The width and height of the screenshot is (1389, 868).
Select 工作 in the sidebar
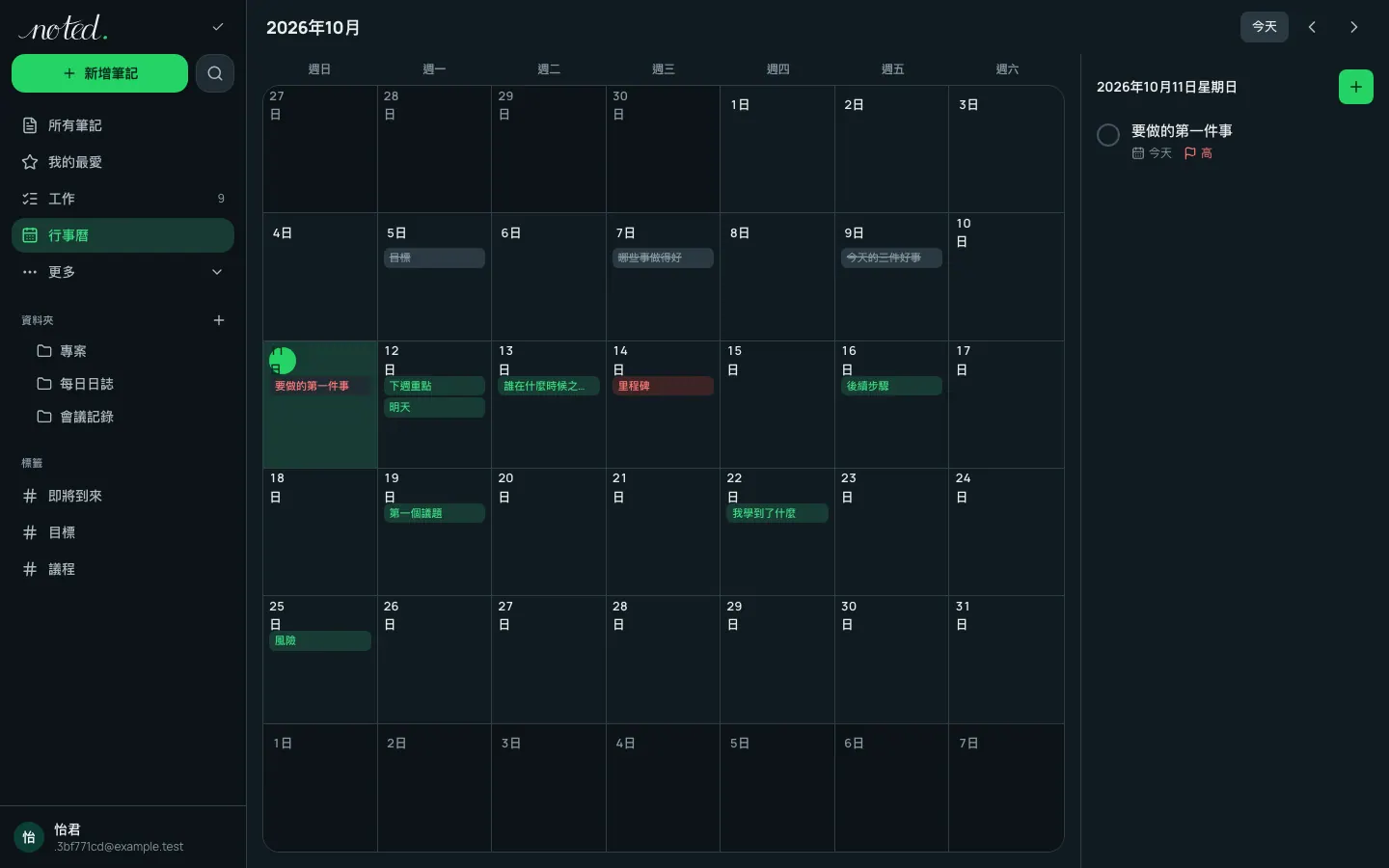123,199
